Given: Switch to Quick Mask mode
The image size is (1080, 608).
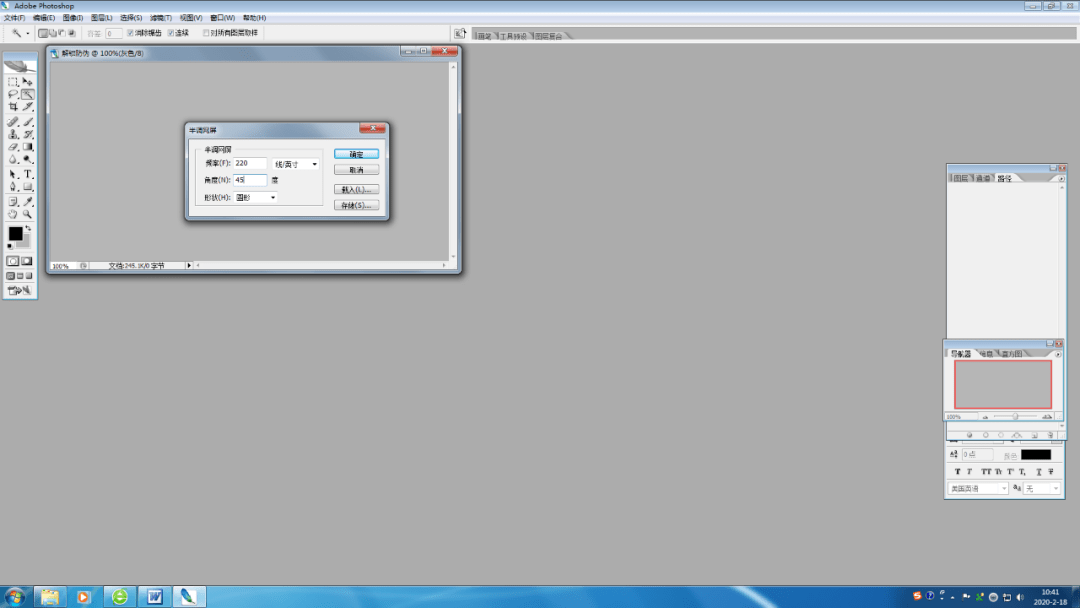Looking at the screenshot, I should [27, 261].
